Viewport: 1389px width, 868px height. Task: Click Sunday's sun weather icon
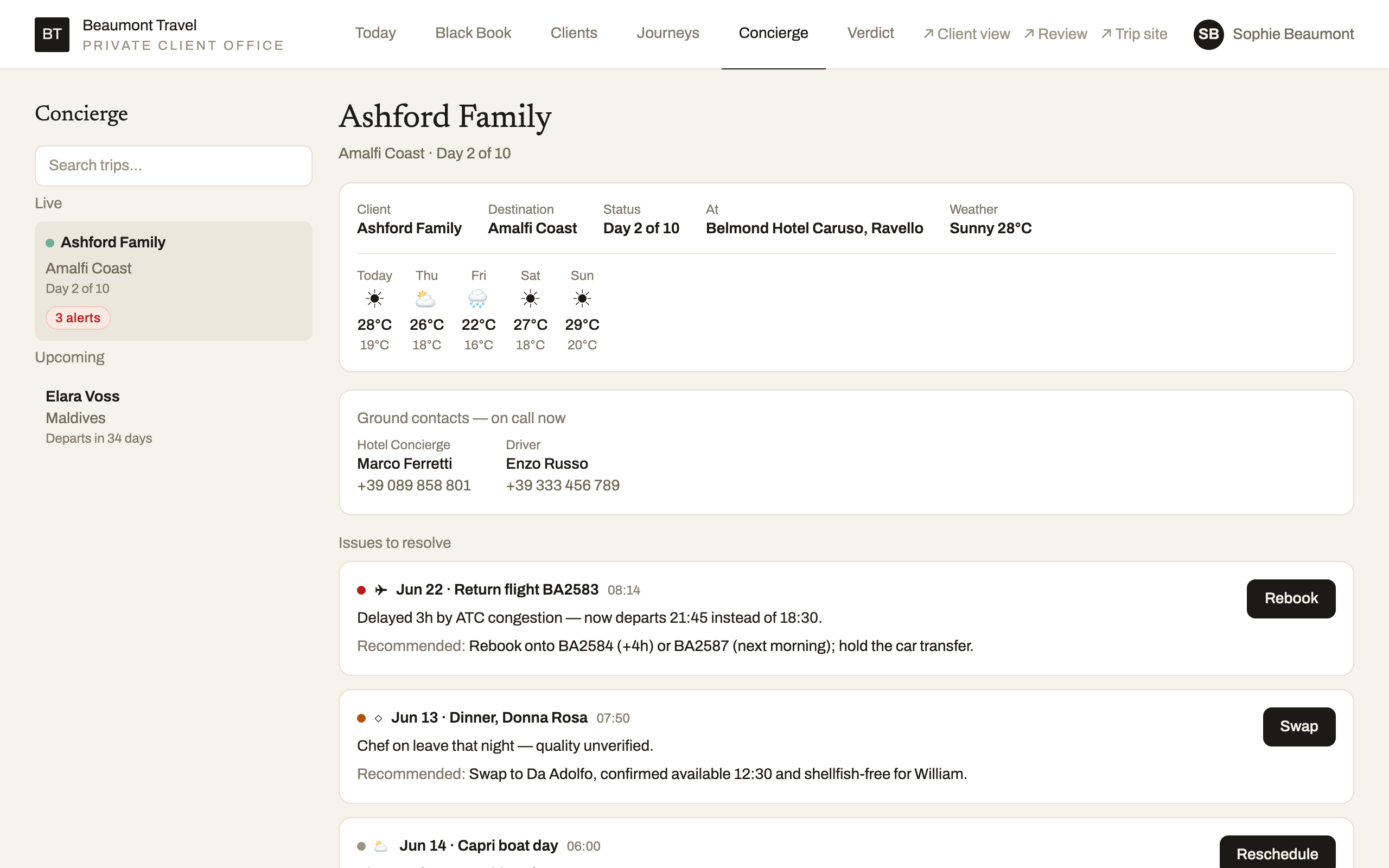pos(582,298)
